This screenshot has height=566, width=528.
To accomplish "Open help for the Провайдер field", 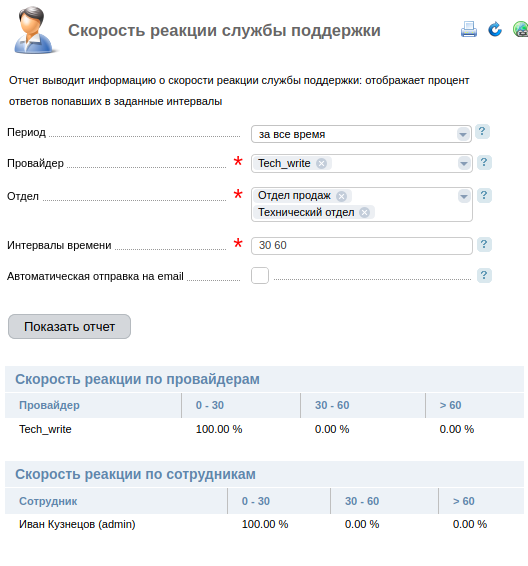I will click(484, 162).
